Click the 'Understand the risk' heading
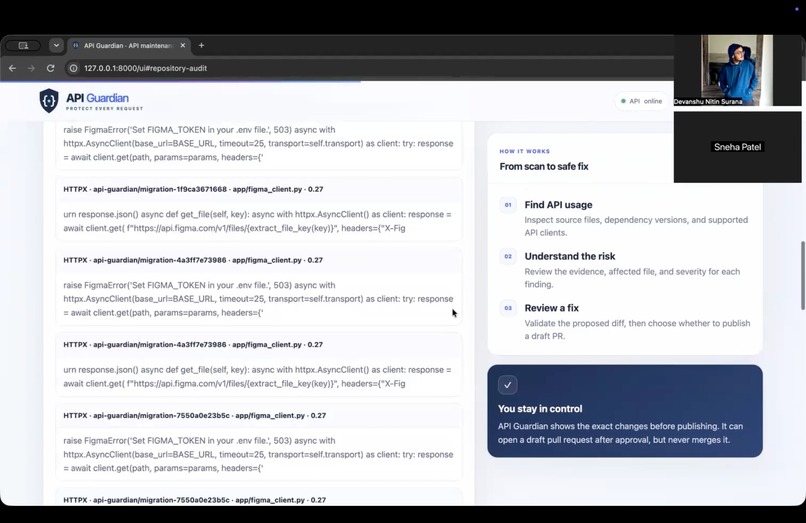The height and width of the screenshot is (523, 806). [x=570, y=256]
